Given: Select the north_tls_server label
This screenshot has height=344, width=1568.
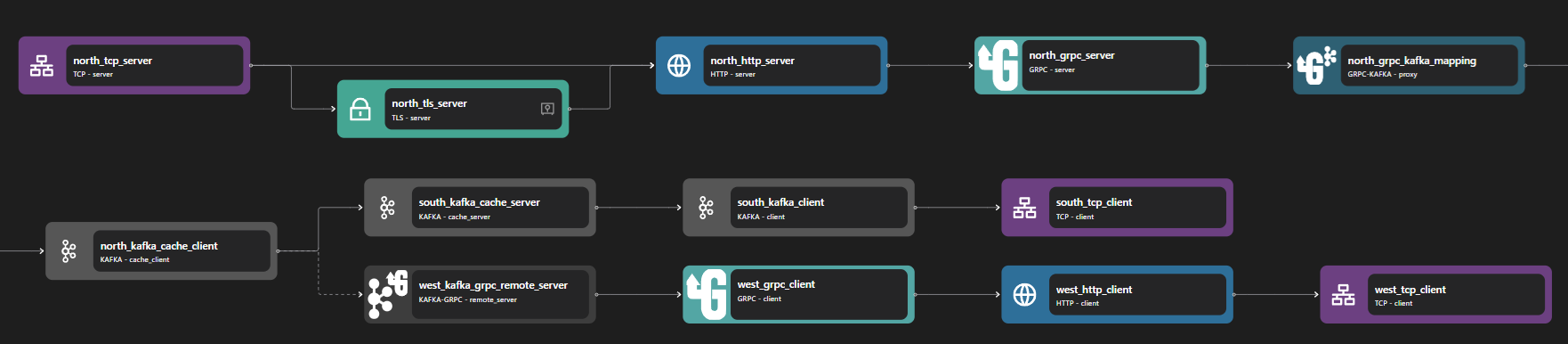Looking at the screenshot, I should click(x=429, y=103).
